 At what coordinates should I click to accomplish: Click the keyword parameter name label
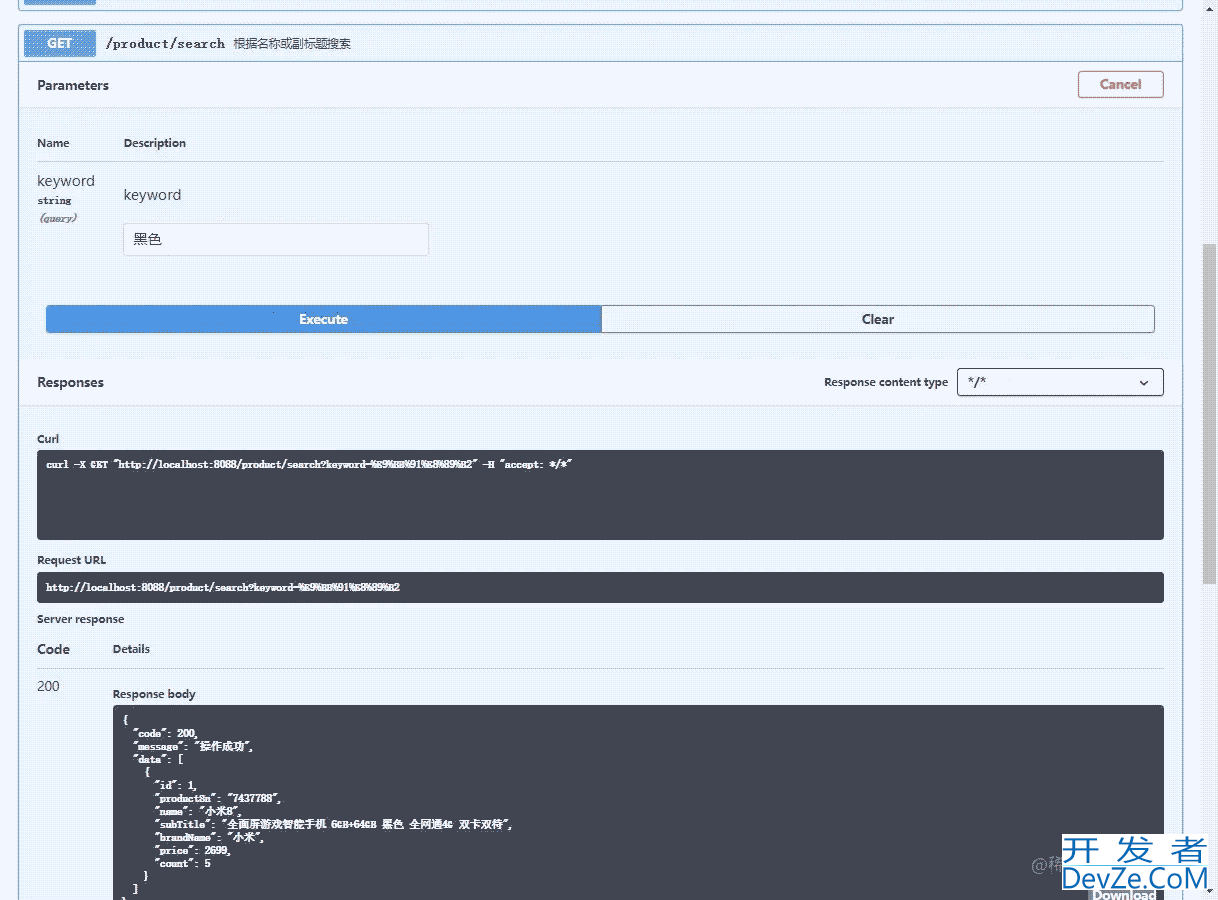(x=66, y=181)
